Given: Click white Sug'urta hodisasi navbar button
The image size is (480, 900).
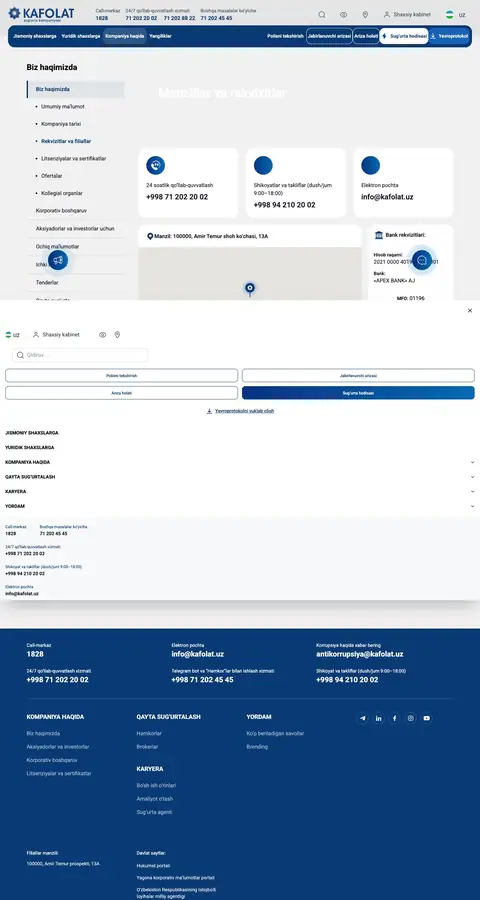Looking at the screenshot, I should point(404,36).
